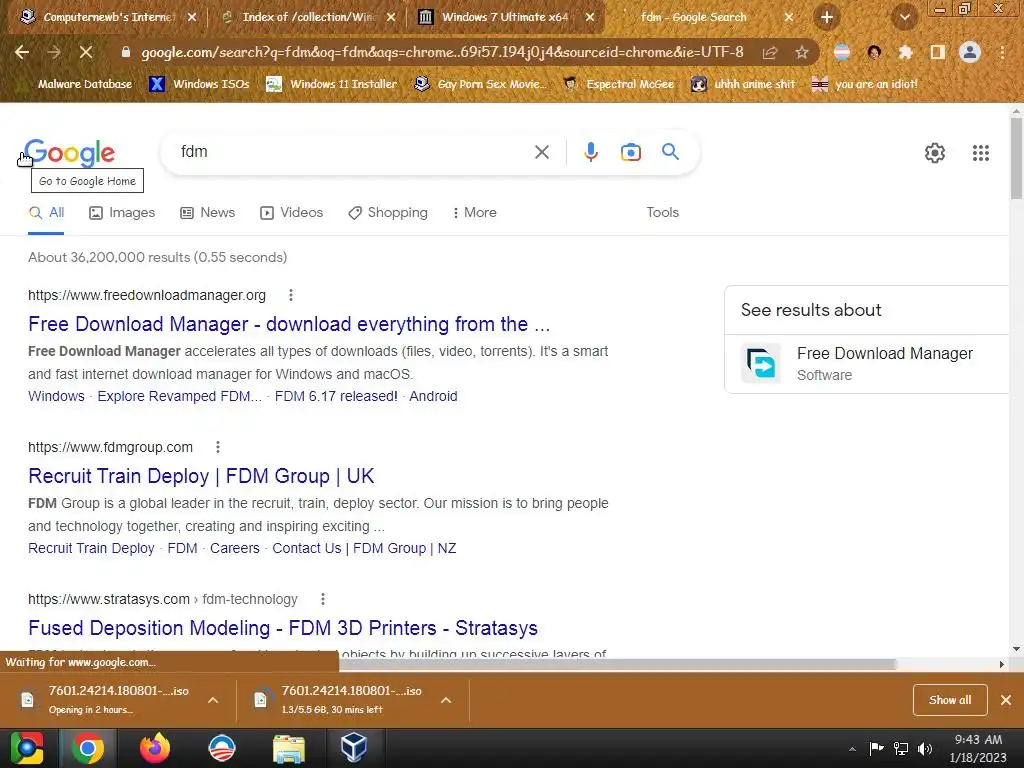Click the fdm search input field
Viewport: 1024px width, 768px height.
(353, 152)
